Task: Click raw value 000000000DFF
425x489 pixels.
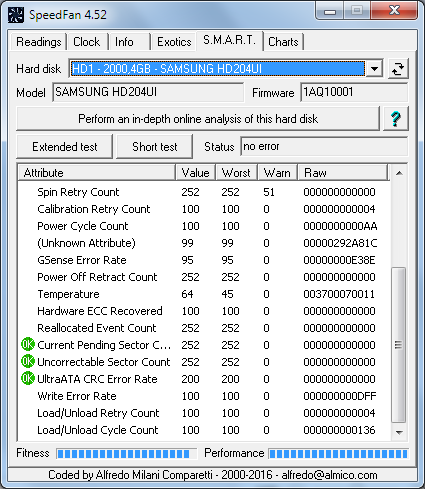Action: click(x=340, y=396)
